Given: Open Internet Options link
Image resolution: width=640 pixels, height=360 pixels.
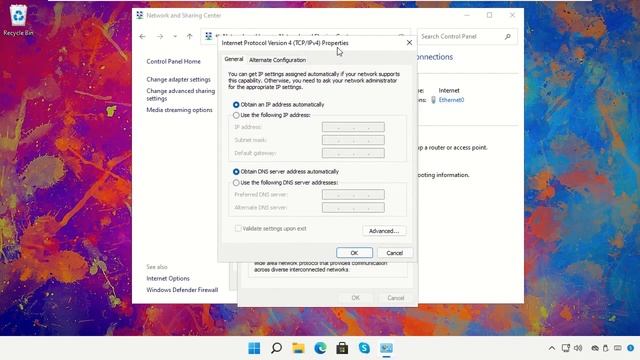Looking at the screenshot, I should (x=168, y=278).
